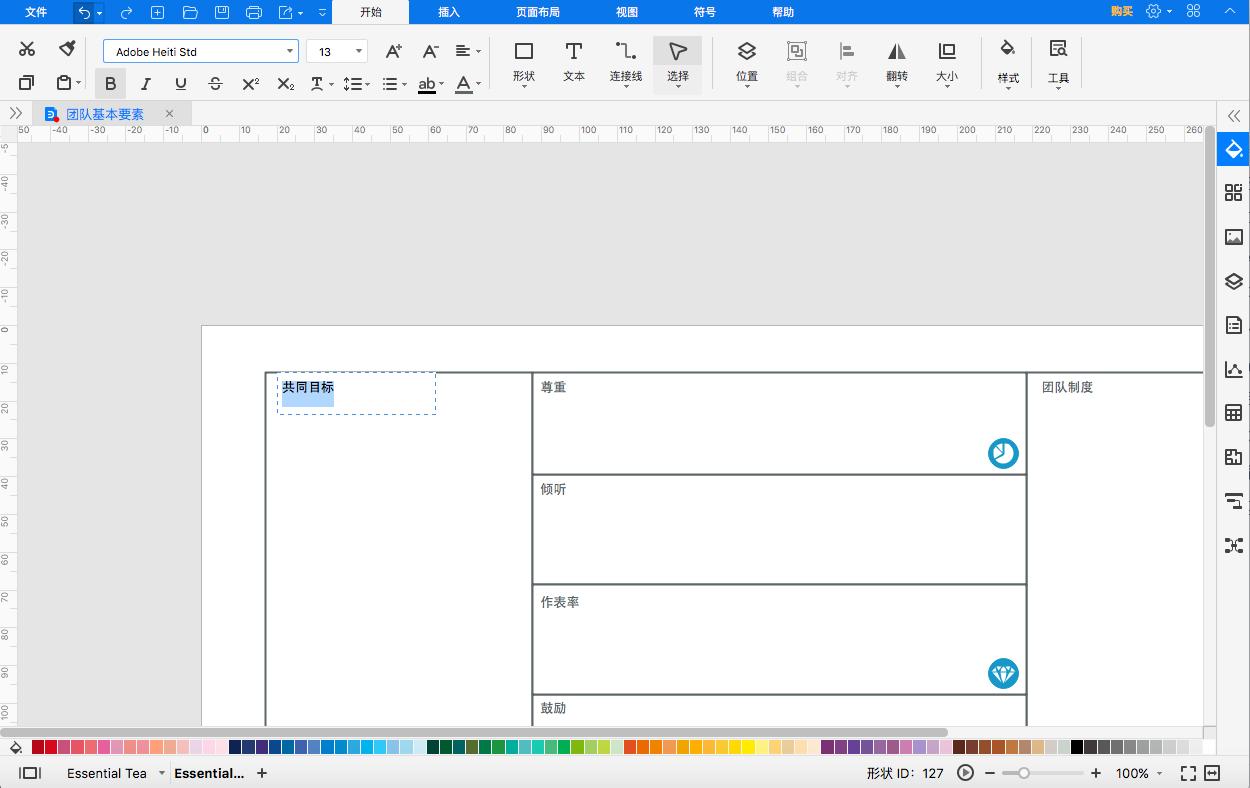Open the 文件 file menu button
The height and width of the screenshot is (788, 1250).
coord(36,12)
